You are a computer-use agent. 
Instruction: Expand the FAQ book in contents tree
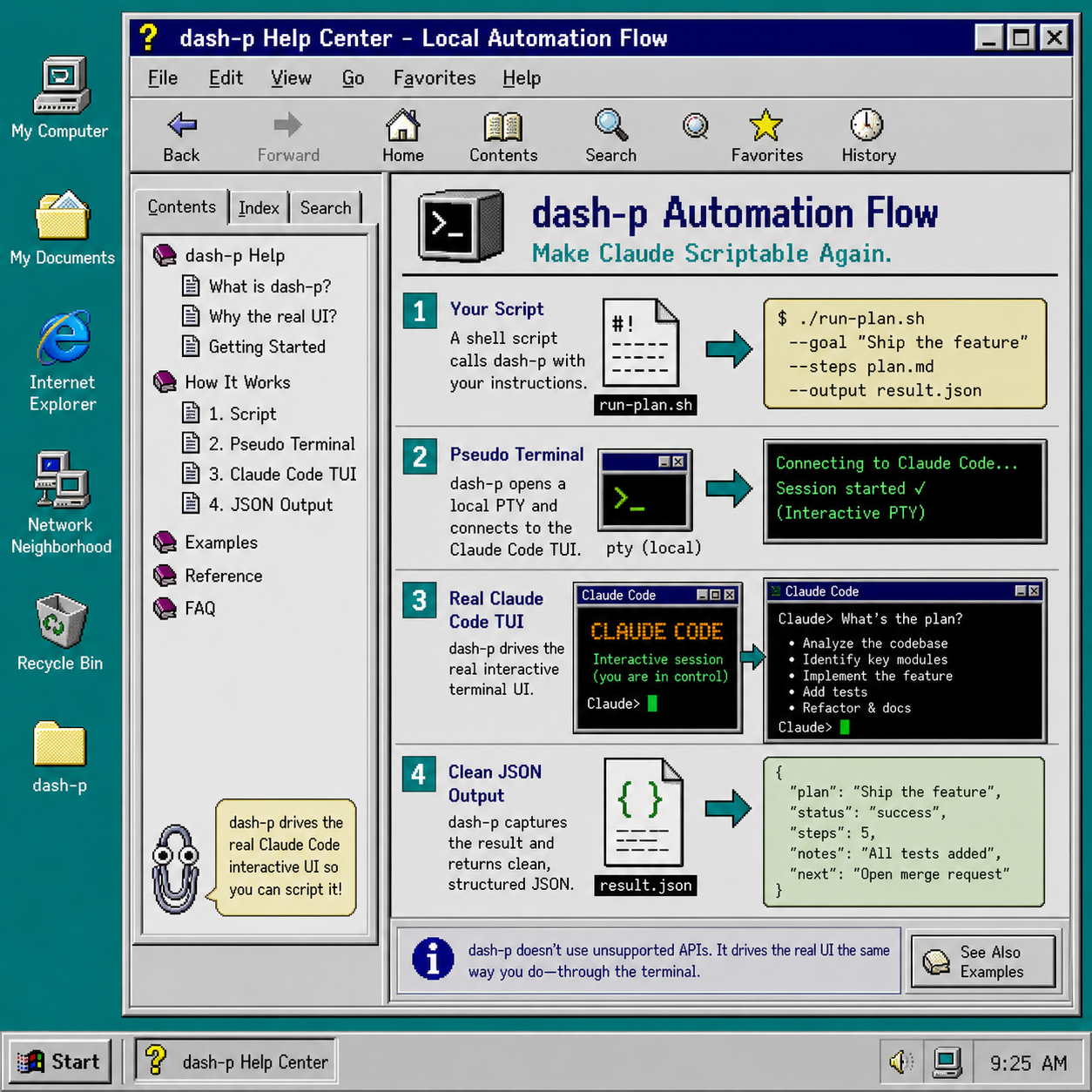(165, 608)
